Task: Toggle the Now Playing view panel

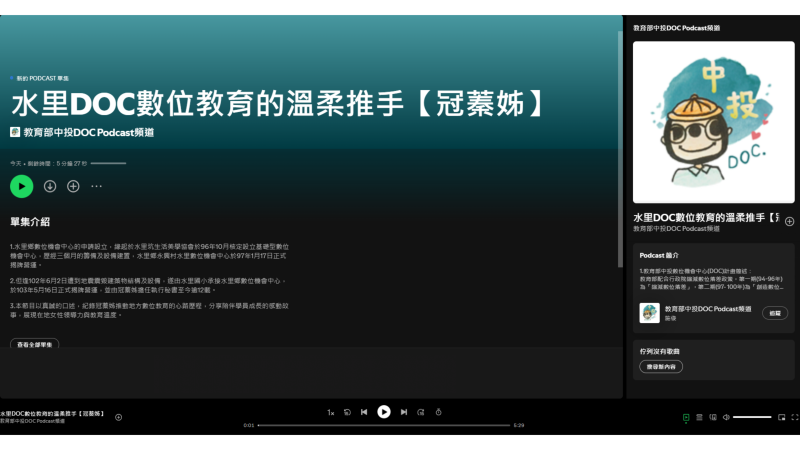Action: [x=686, y=417]
